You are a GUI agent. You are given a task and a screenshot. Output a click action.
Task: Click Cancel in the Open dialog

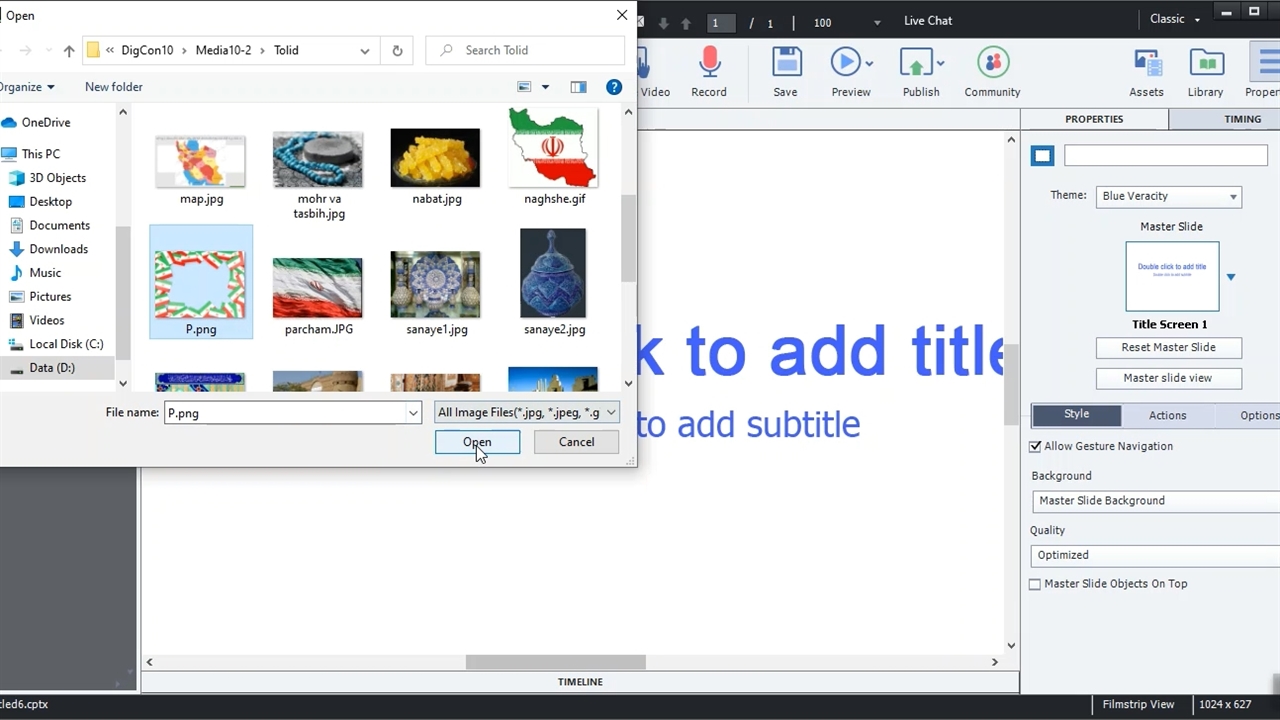pyautogui.click(x=576, y=442)
